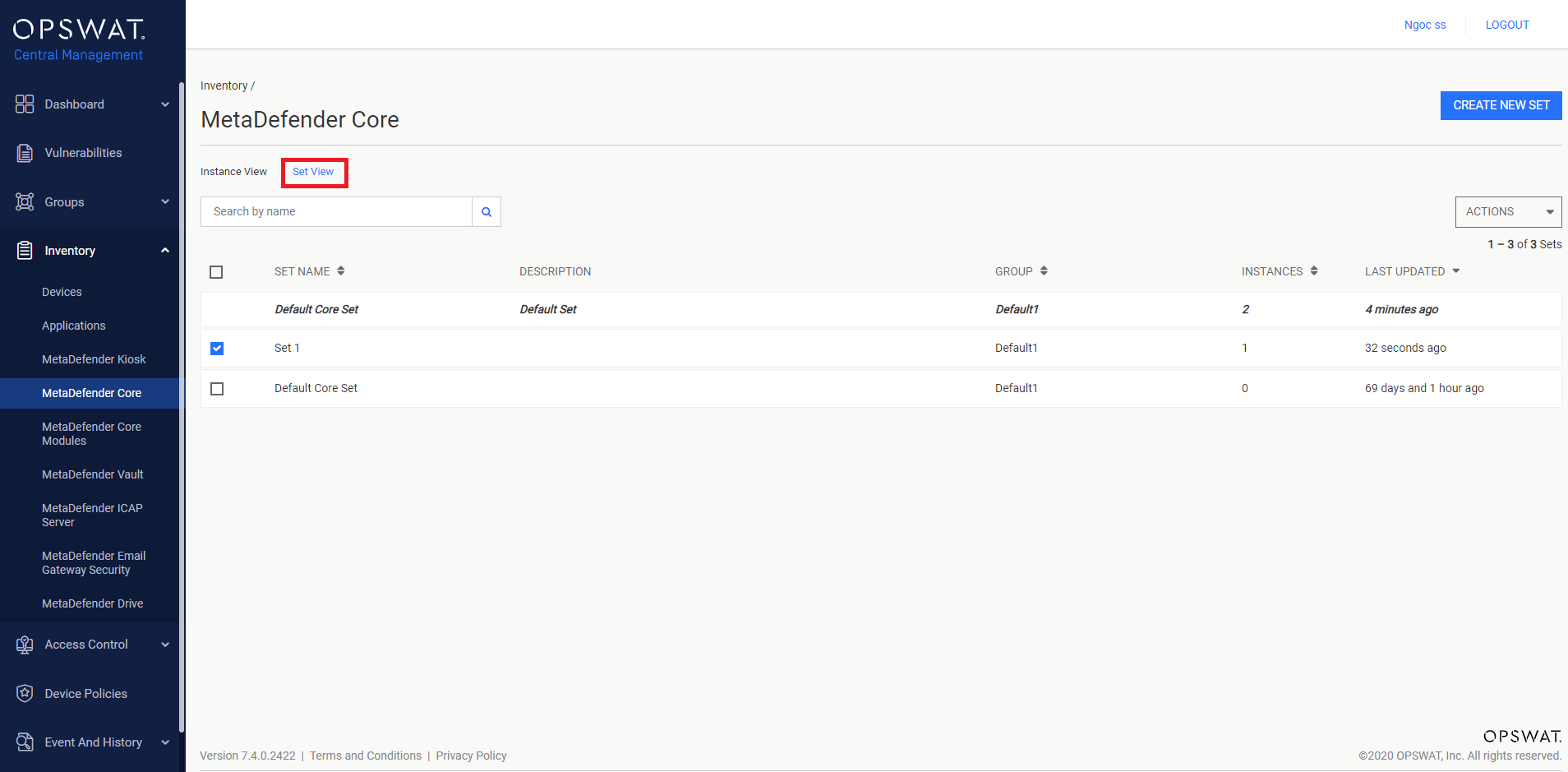Viewport: 1568px width, 772px height.
Task: Uncheck the Set 1 row checkbox
Action: (x=217, y=349)
